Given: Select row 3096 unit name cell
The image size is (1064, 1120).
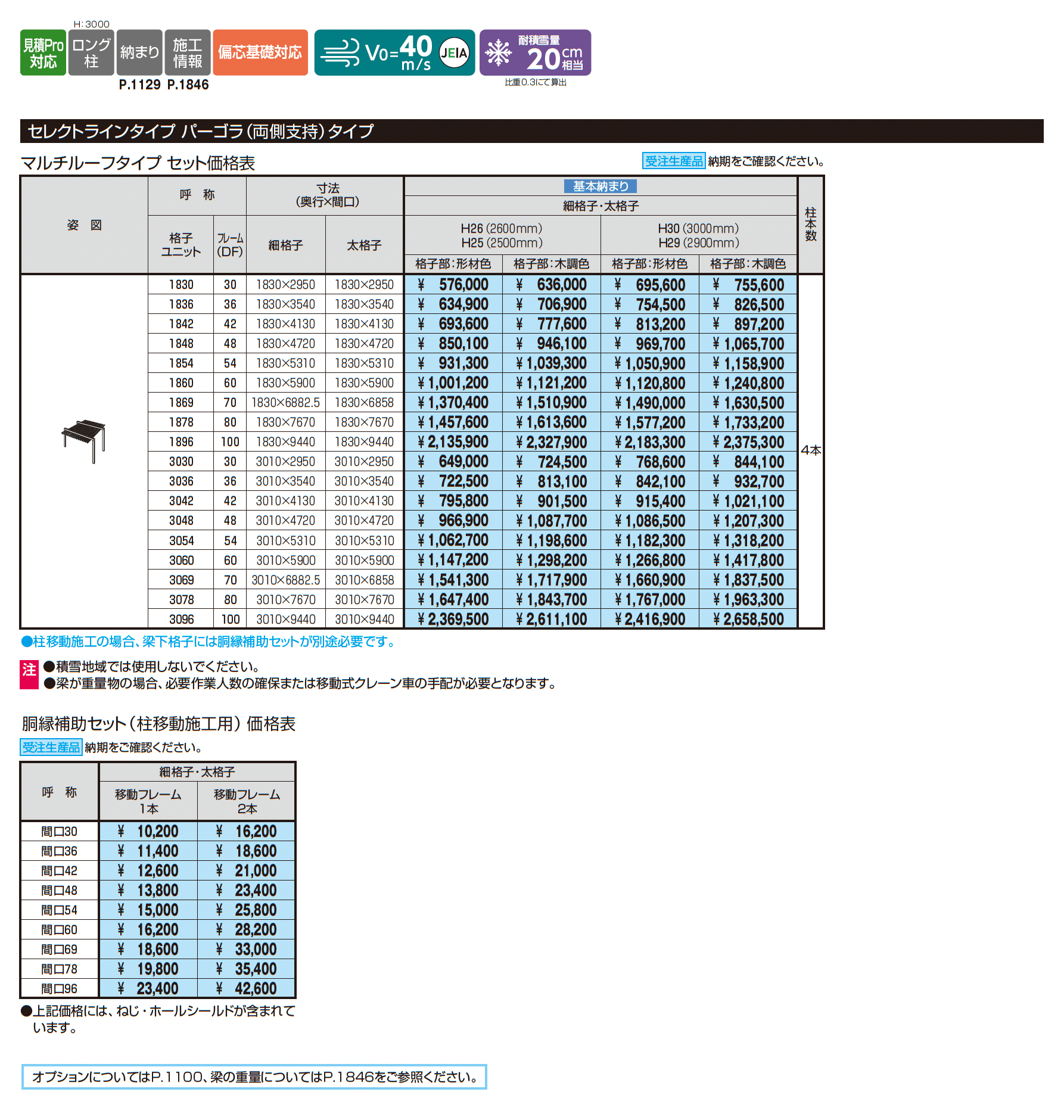Looking at the screenshot, I should click(x=181, y=619).
